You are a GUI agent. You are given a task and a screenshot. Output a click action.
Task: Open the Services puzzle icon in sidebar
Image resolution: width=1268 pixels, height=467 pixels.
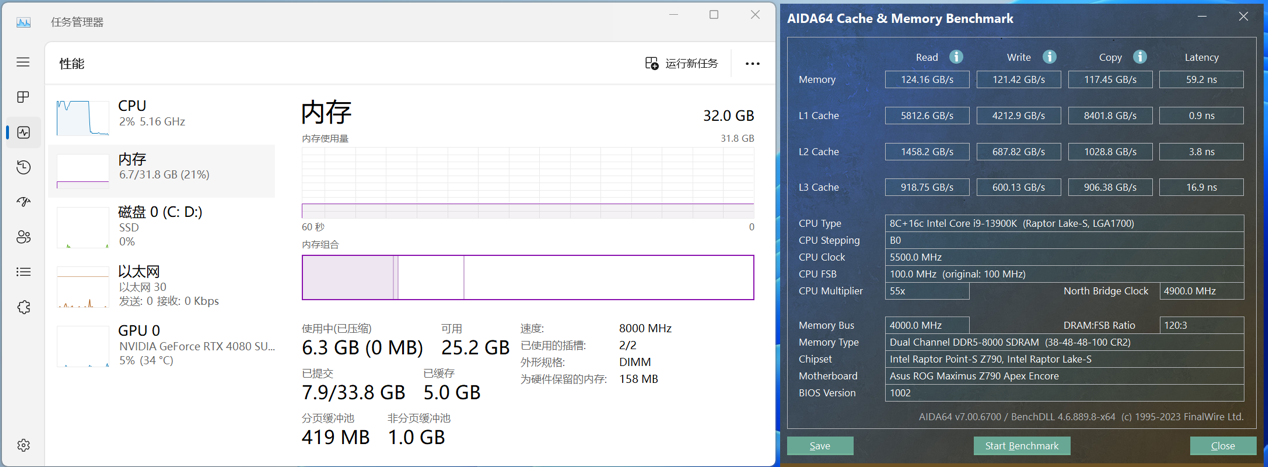[x=23, y=307]
